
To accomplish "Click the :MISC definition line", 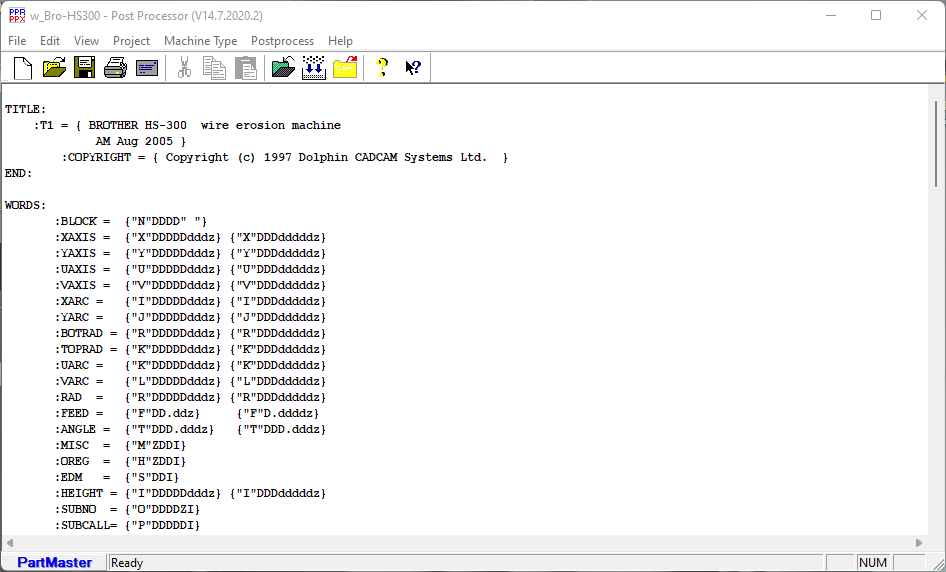I will 121,445.
